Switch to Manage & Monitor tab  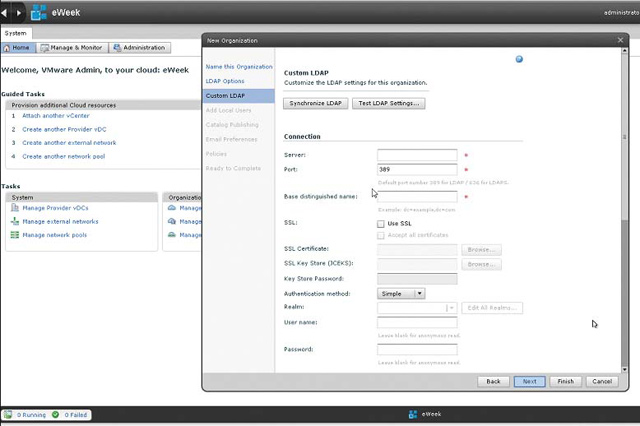click(72, 48)
